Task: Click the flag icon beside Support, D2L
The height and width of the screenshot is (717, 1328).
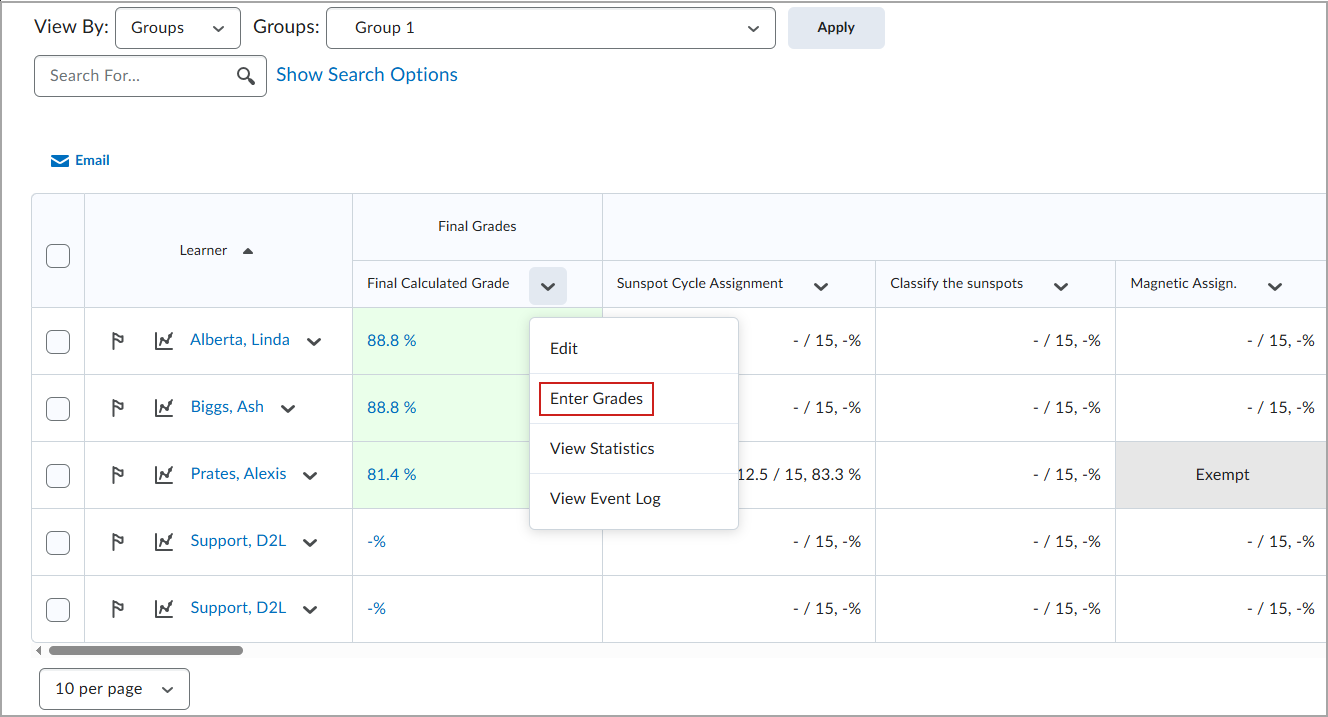Action: [118, 541]
